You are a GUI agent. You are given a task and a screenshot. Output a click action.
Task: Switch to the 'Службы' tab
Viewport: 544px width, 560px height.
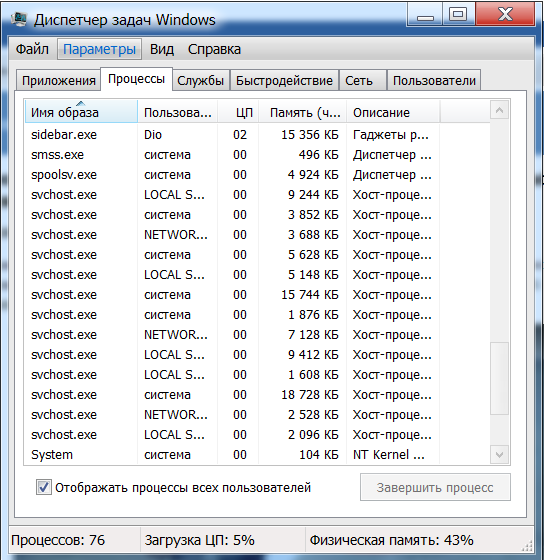click(201, 81)
